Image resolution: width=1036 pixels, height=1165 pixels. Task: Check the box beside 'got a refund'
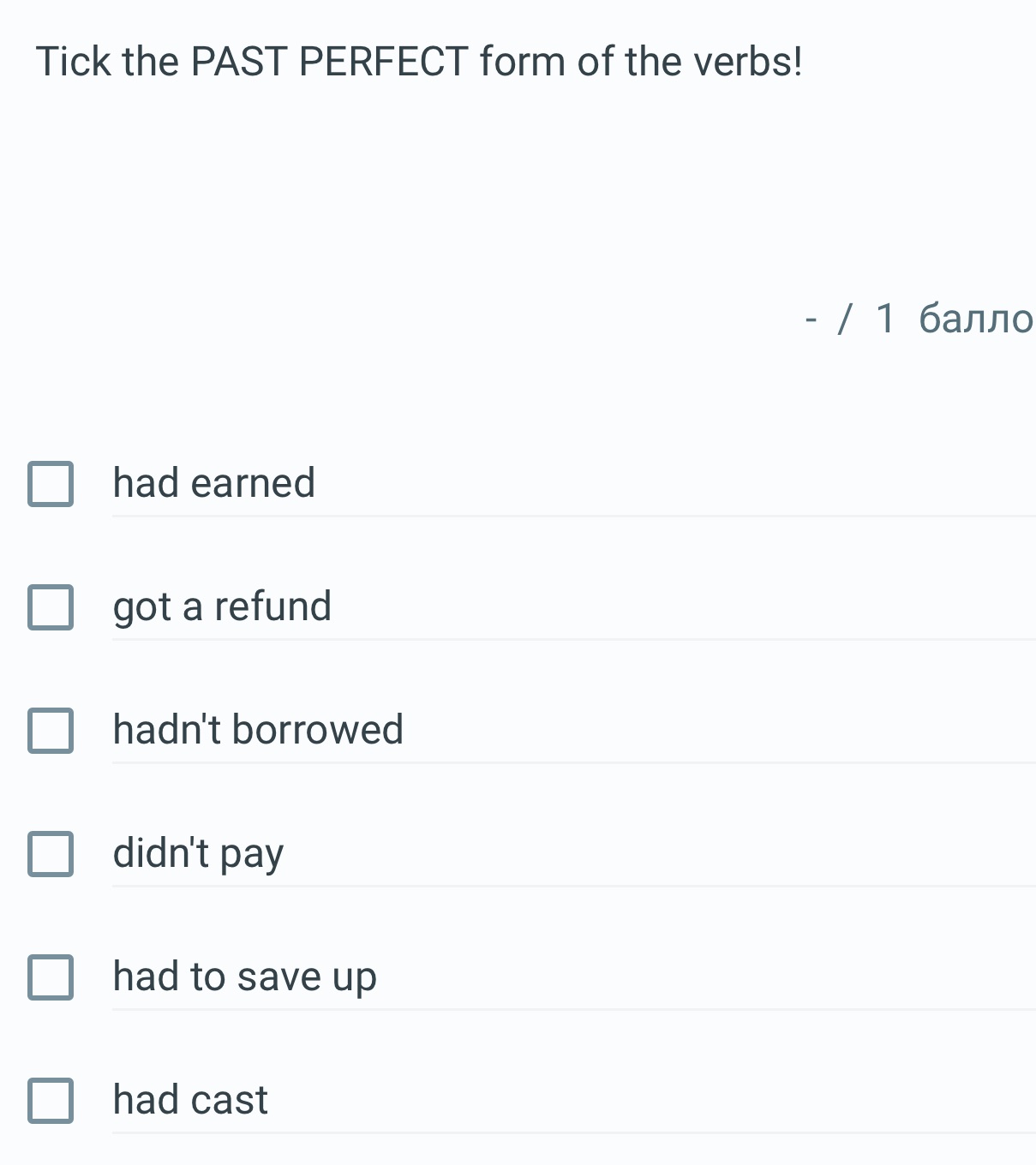(x=51, y=607)
